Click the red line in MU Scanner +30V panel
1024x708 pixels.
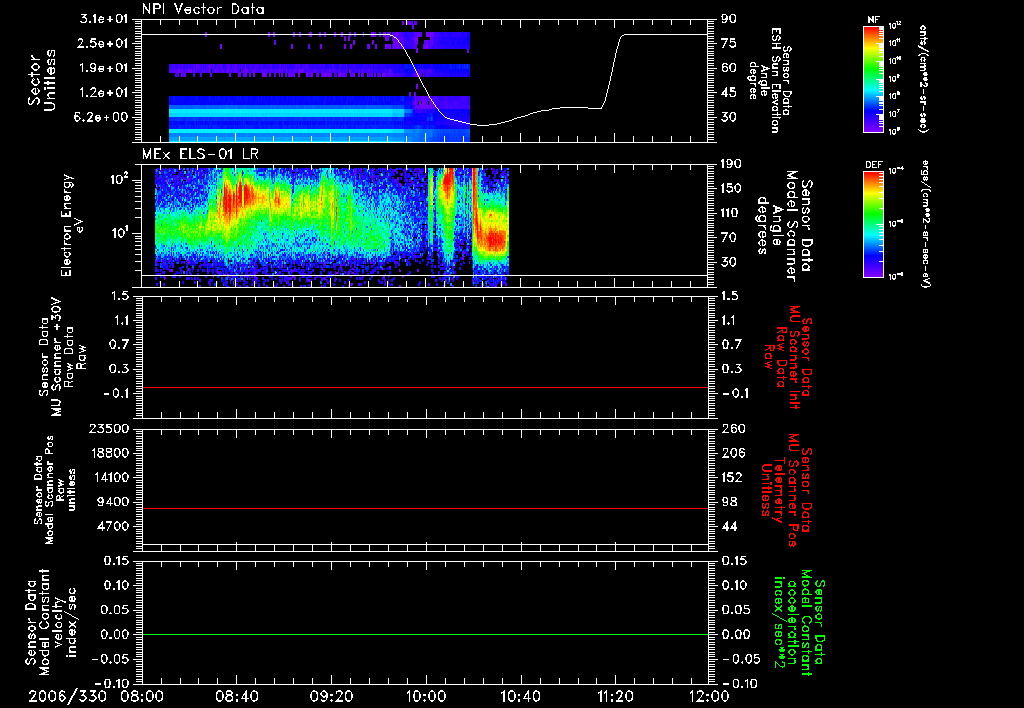425,387
